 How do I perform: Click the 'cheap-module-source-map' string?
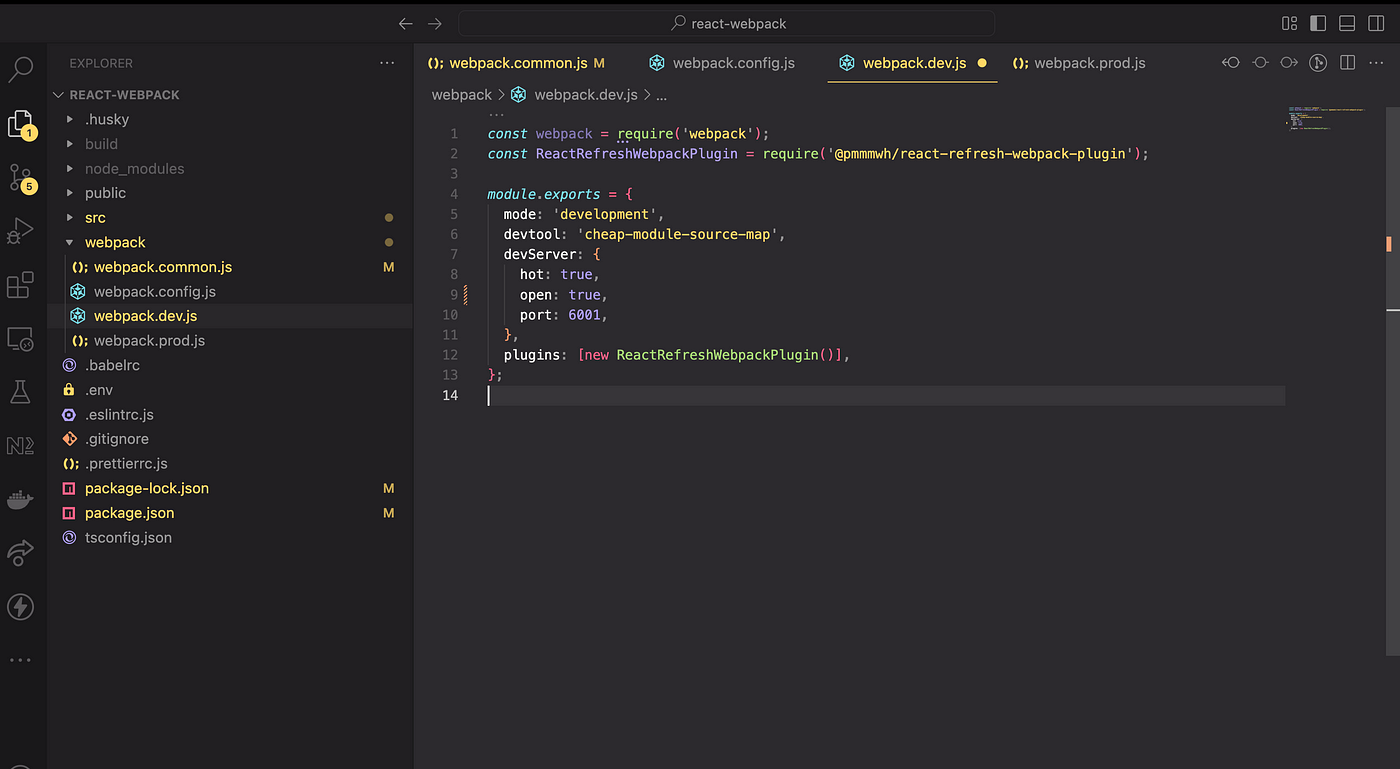681,234
